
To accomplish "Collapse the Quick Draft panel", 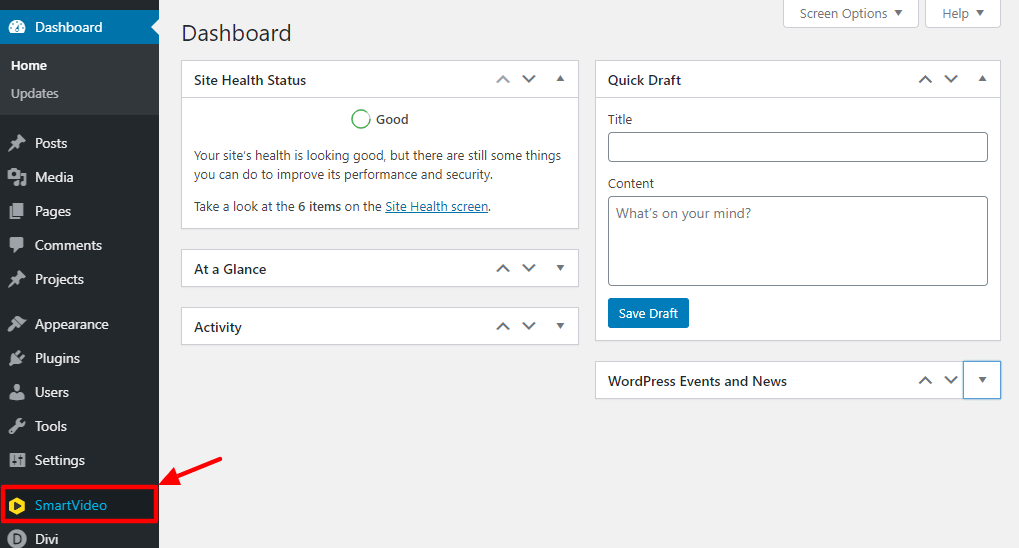I will (983, 79).
